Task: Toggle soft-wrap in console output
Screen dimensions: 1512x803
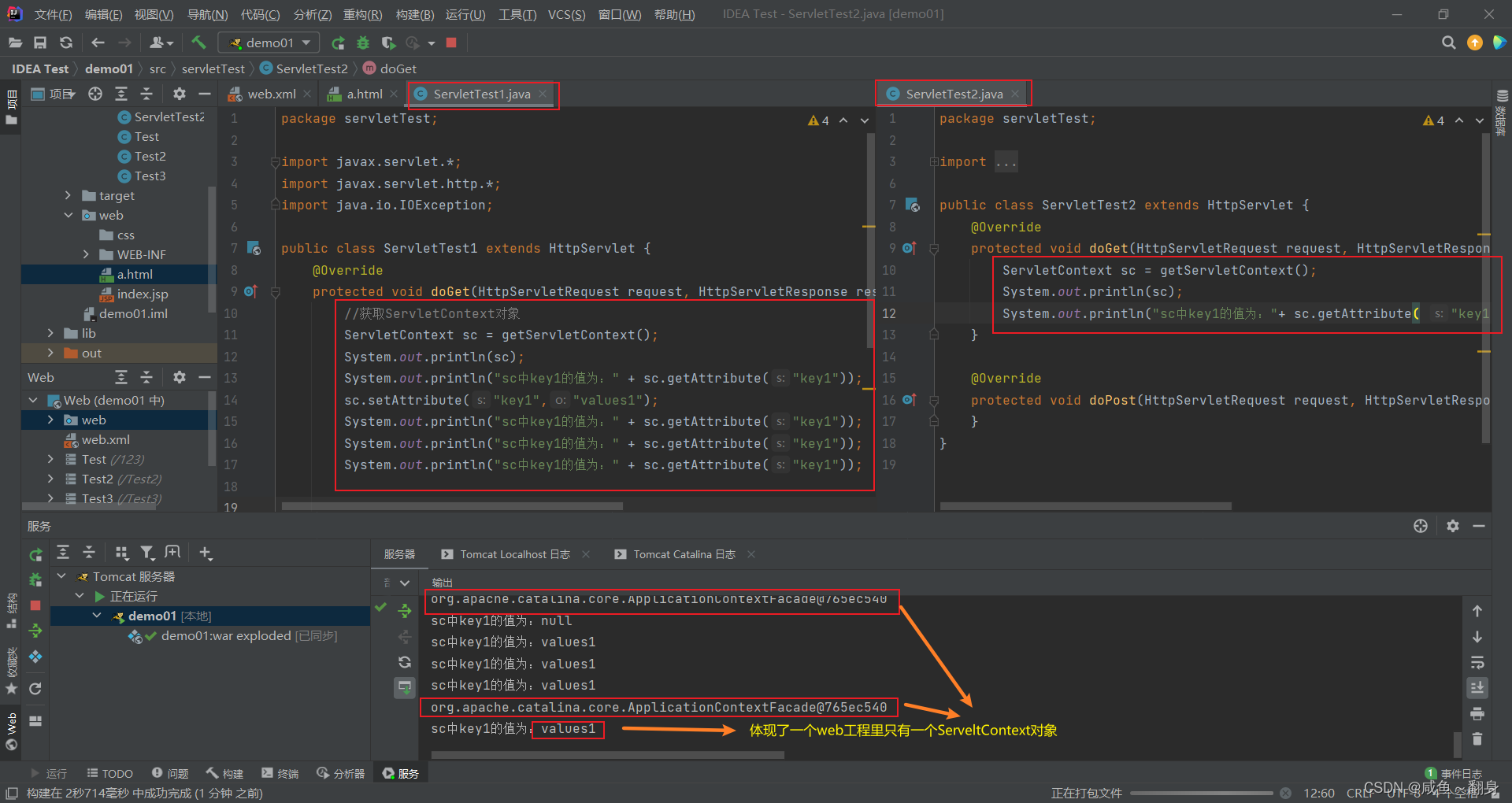Action: 1477,662
